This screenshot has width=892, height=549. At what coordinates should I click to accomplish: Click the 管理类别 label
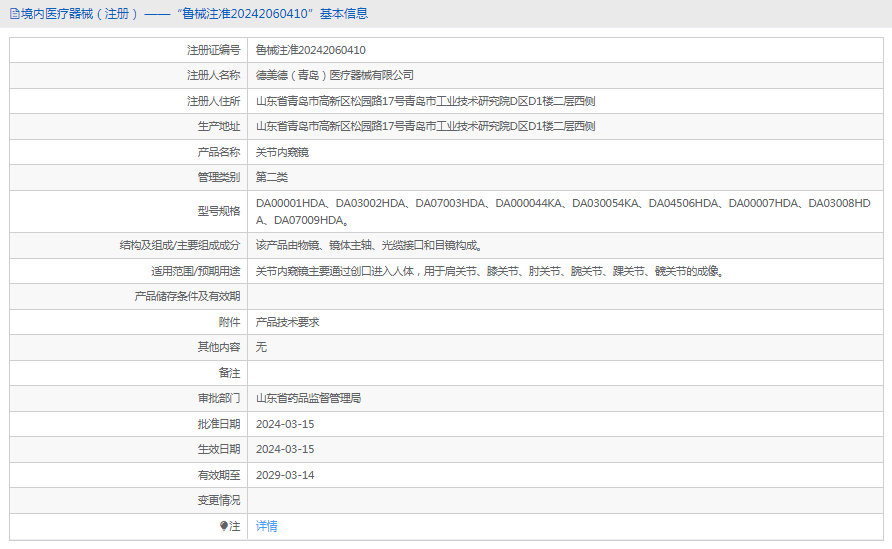[218, 177]
